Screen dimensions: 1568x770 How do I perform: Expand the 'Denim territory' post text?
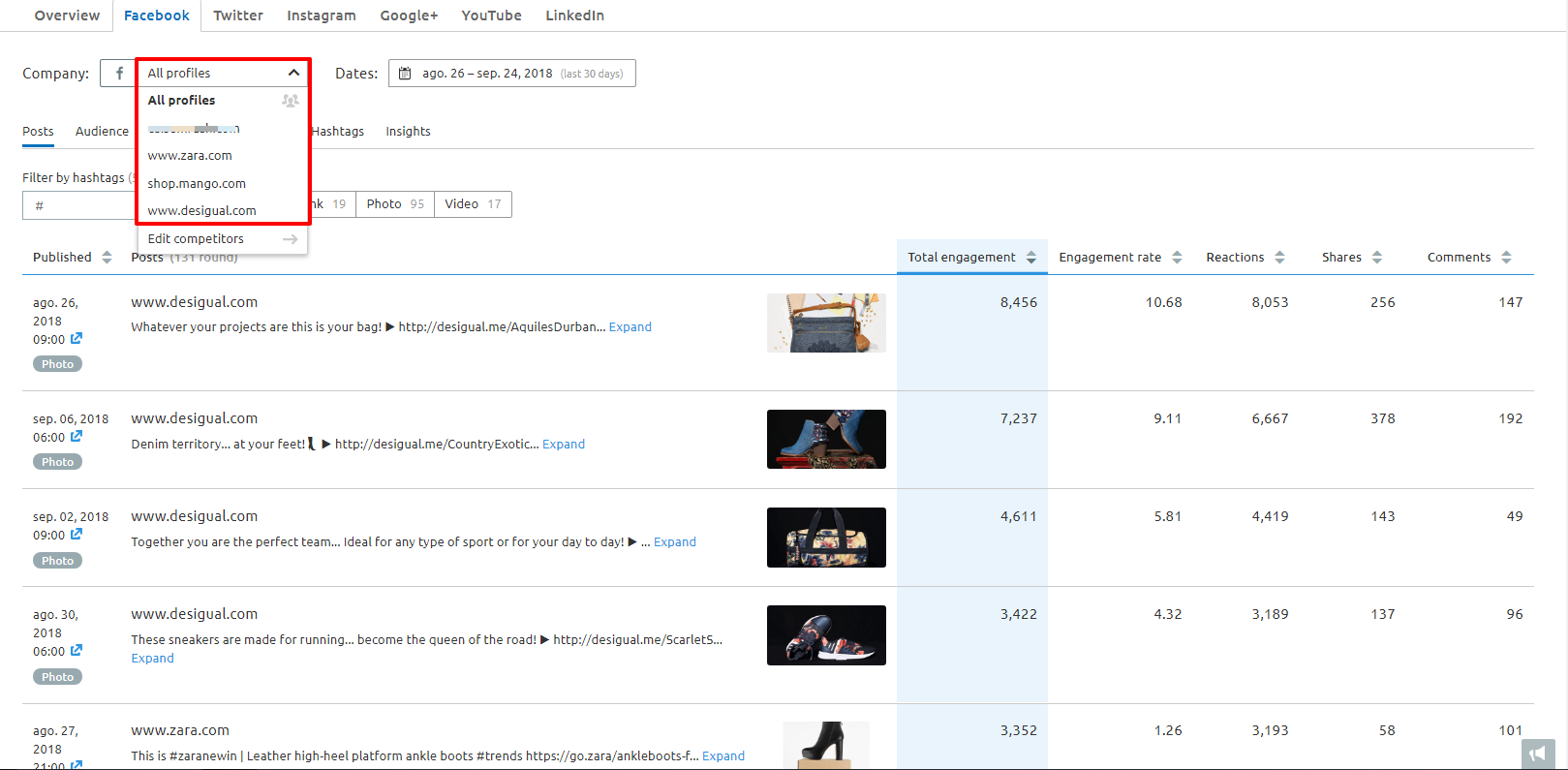[x=564, y=445]
